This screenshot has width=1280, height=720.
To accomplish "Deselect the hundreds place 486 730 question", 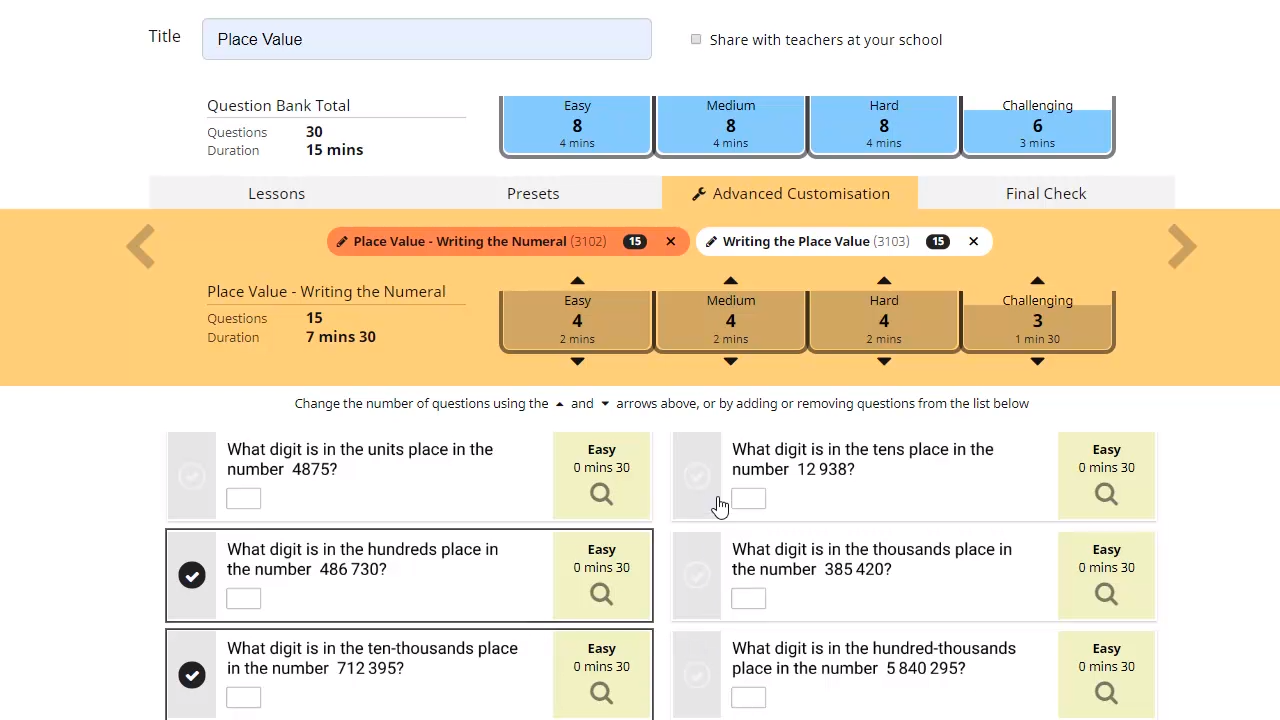I will [x=192, y=575].
